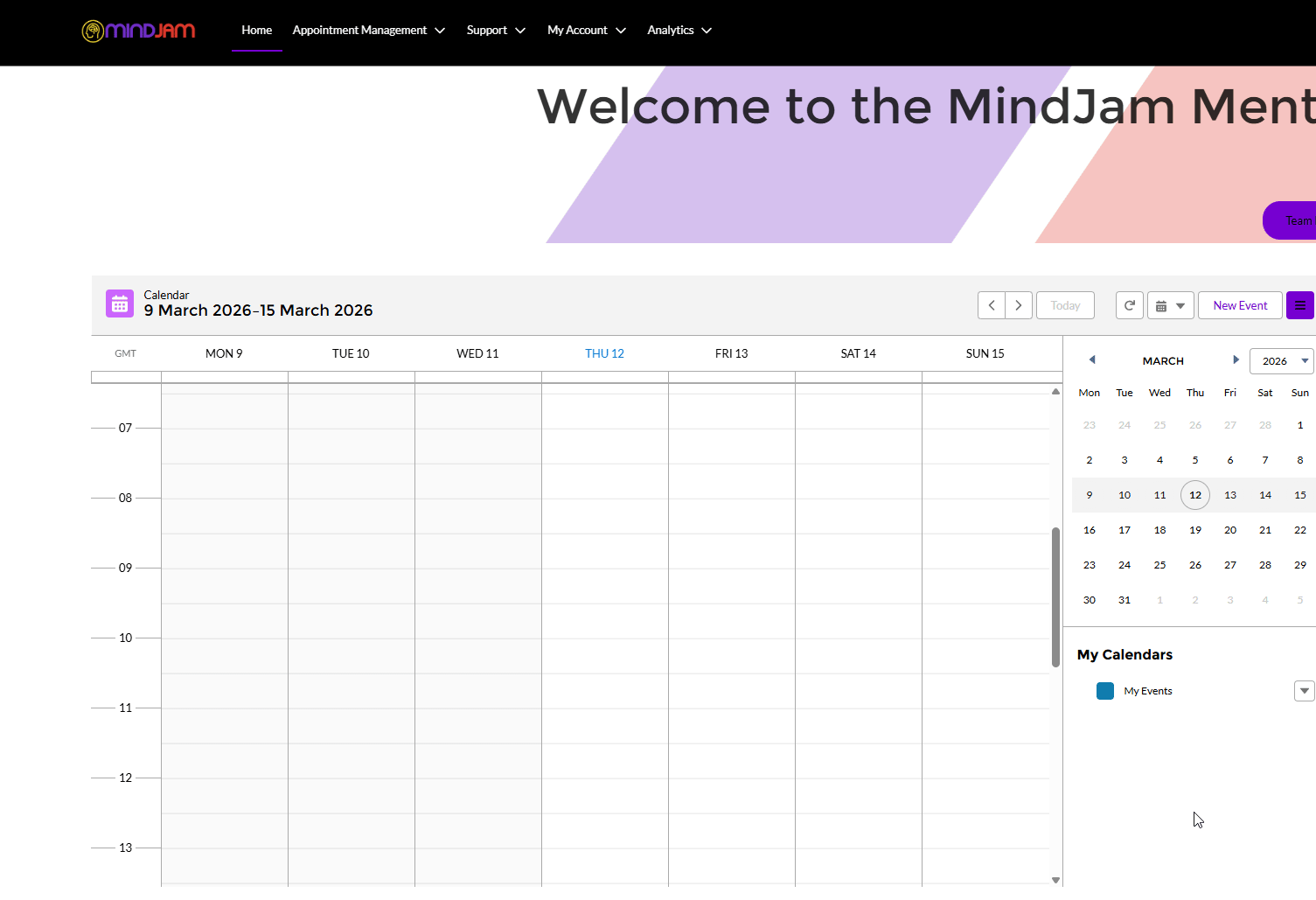Click the Today button

[1065, 305]
